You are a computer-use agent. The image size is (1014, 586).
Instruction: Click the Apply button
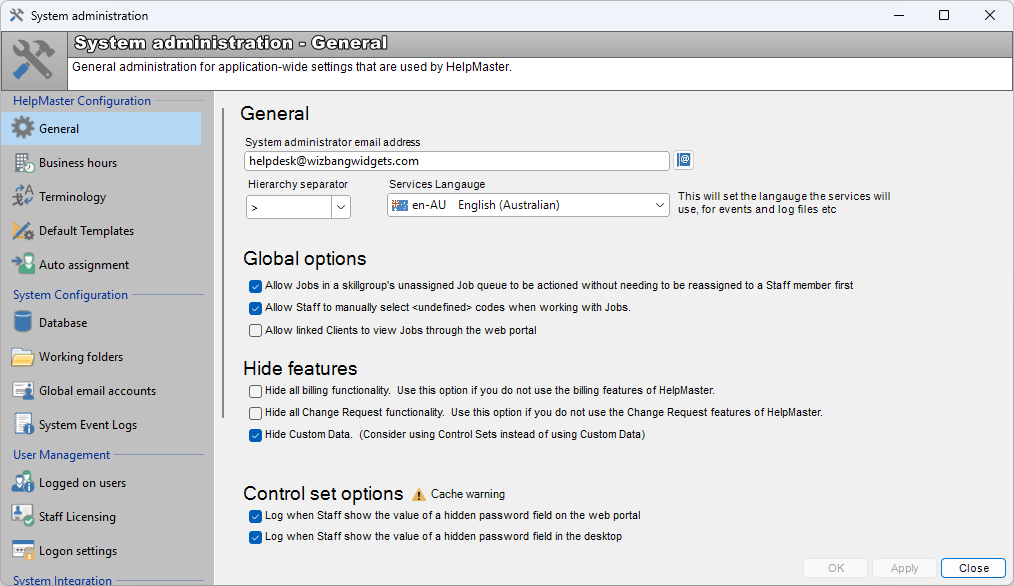[x=904, y=568]
